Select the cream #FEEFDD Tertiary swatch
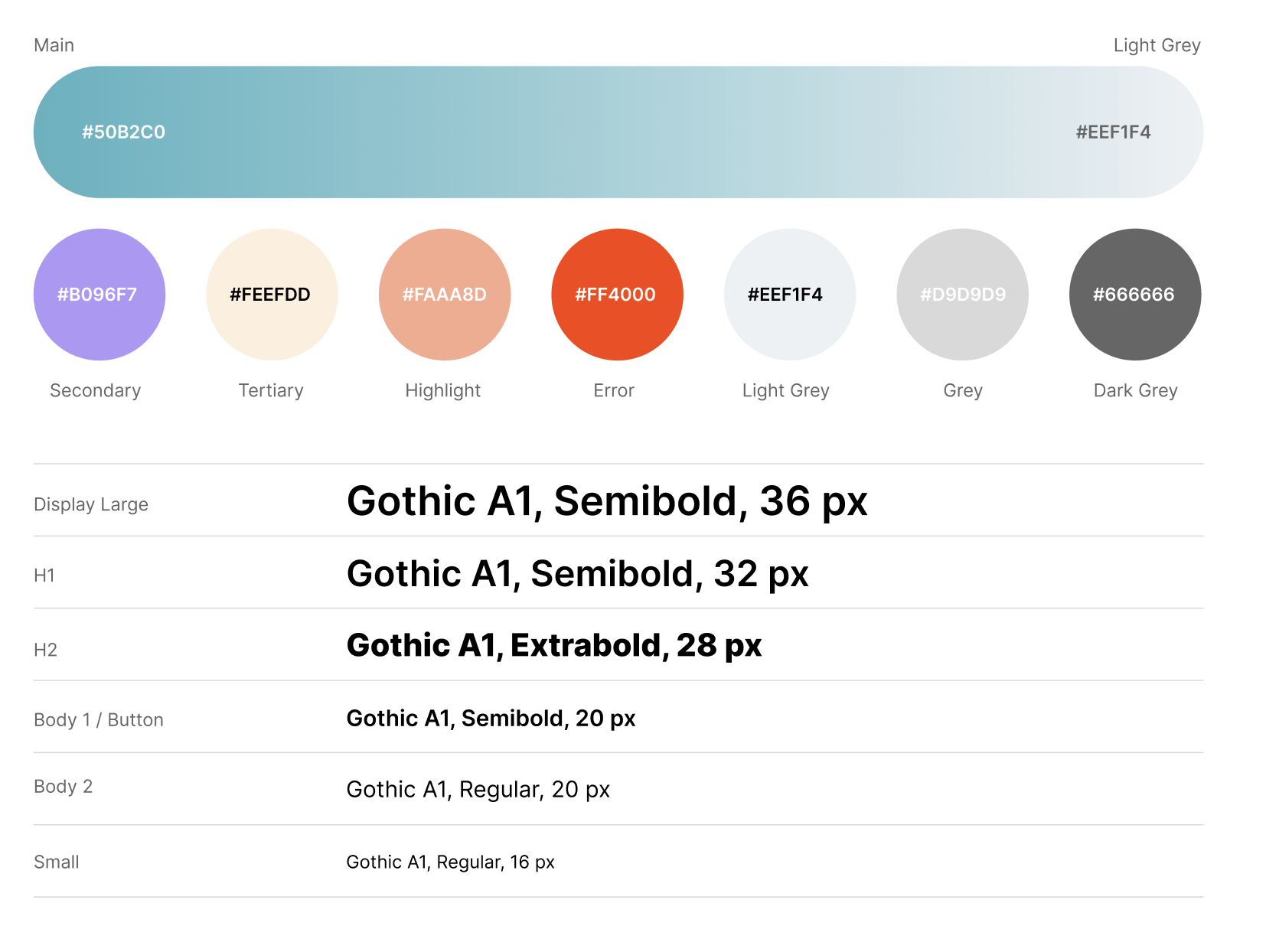Viewport: 1266px width, 952px height. click(x=272, y=295)
